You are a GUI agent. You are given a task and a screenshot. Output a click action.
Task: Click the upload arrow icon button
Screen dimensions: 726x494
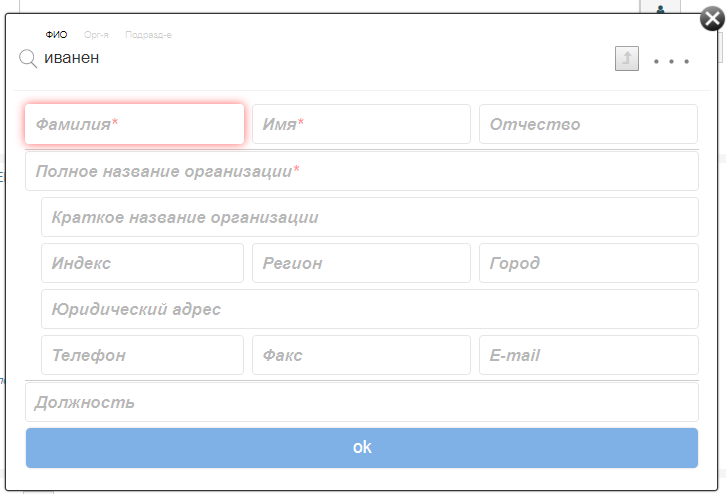(626, 59)
